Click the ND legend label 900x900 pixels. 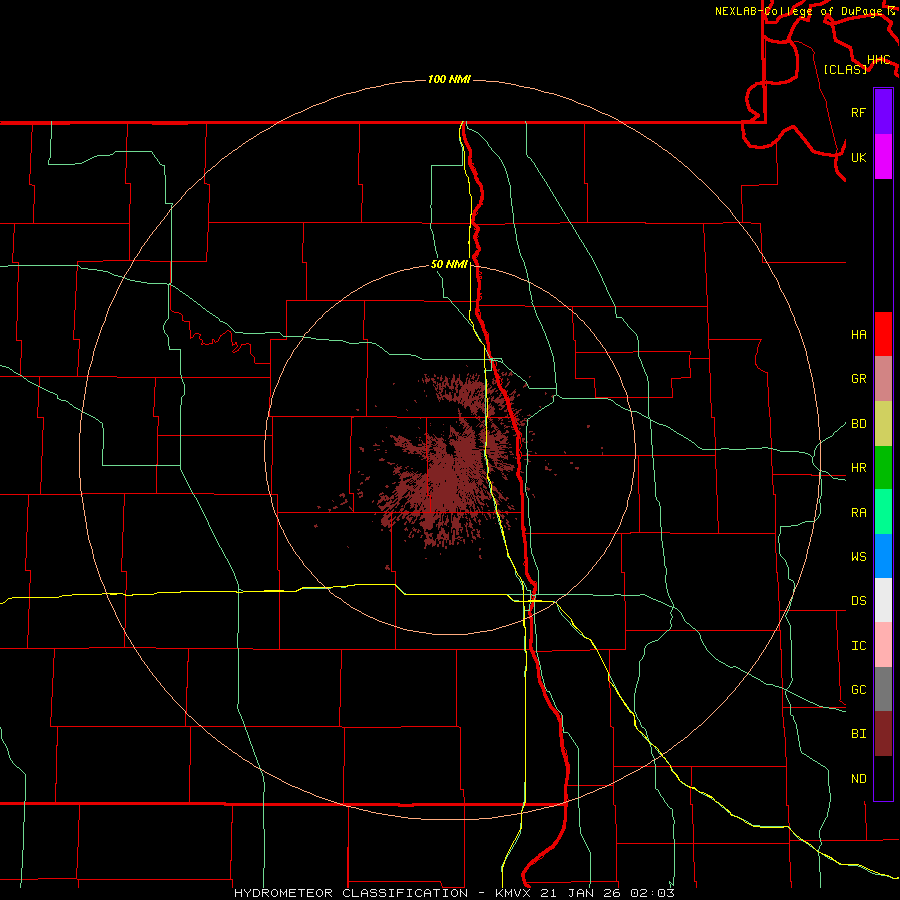pyautogui.click(x=859, y=779)
